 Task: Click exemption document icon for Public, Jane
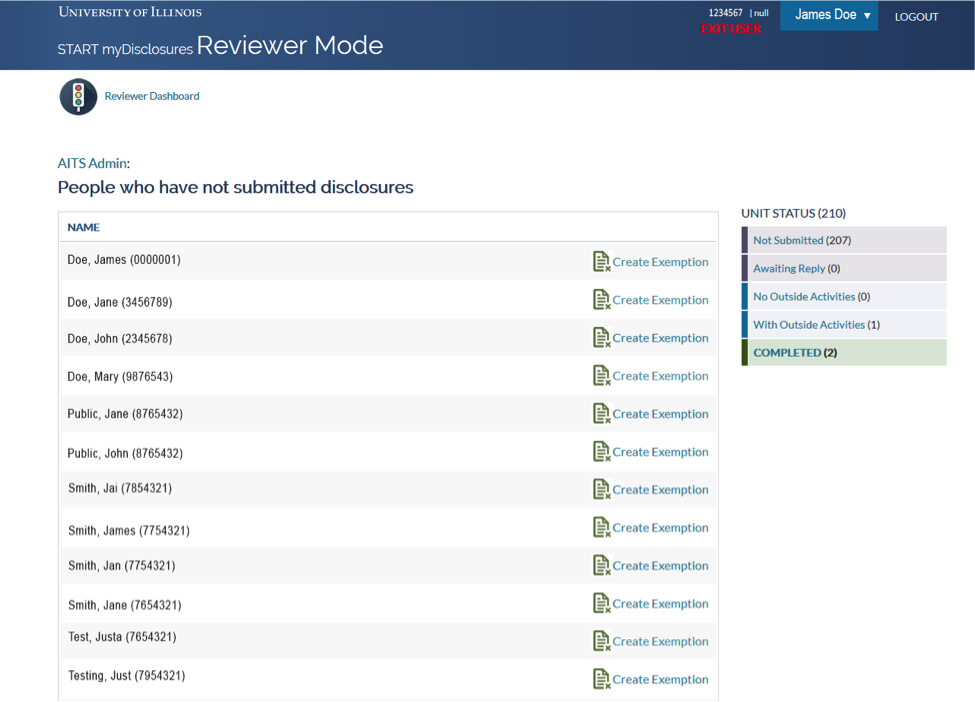pos(601,413)
